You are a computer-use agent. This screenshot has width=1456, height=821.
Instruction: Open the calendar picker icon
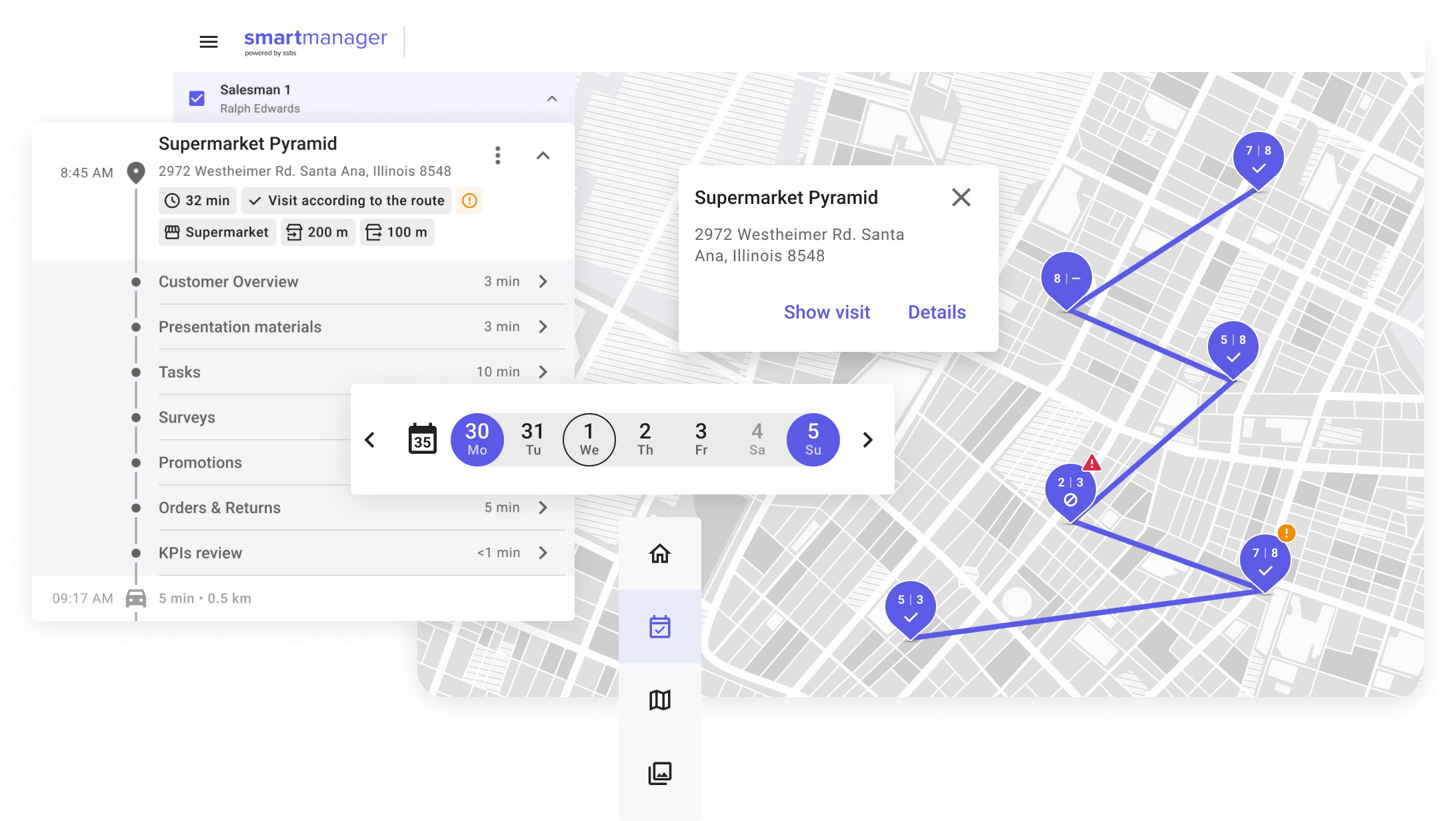tap(422, 440)
